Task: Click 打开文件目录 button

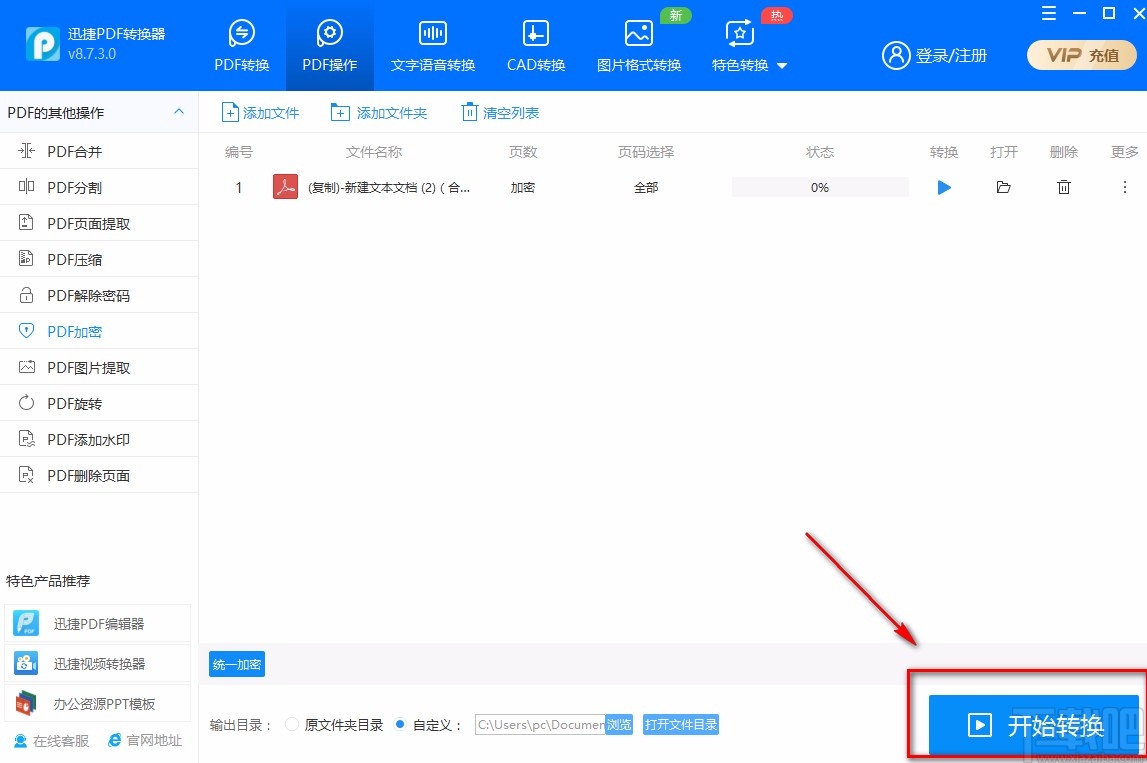Action: tap(681, 724)
